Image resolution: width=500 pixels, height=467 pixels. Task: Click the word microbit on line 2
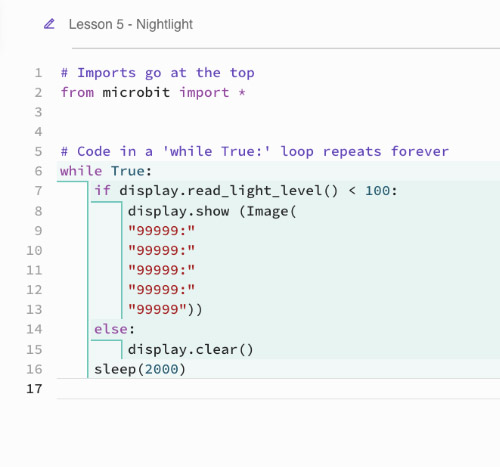tap(136, 92)
